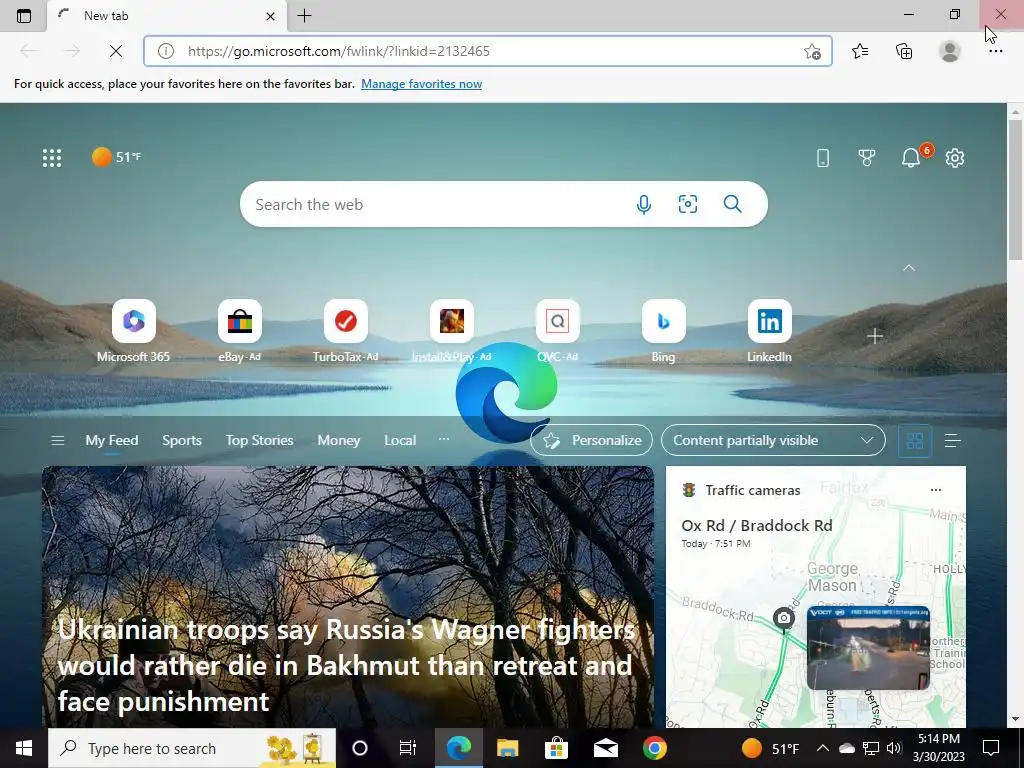Open Microsoft Store from taskbar
The image size is (1024, 768).
point(556,748)
